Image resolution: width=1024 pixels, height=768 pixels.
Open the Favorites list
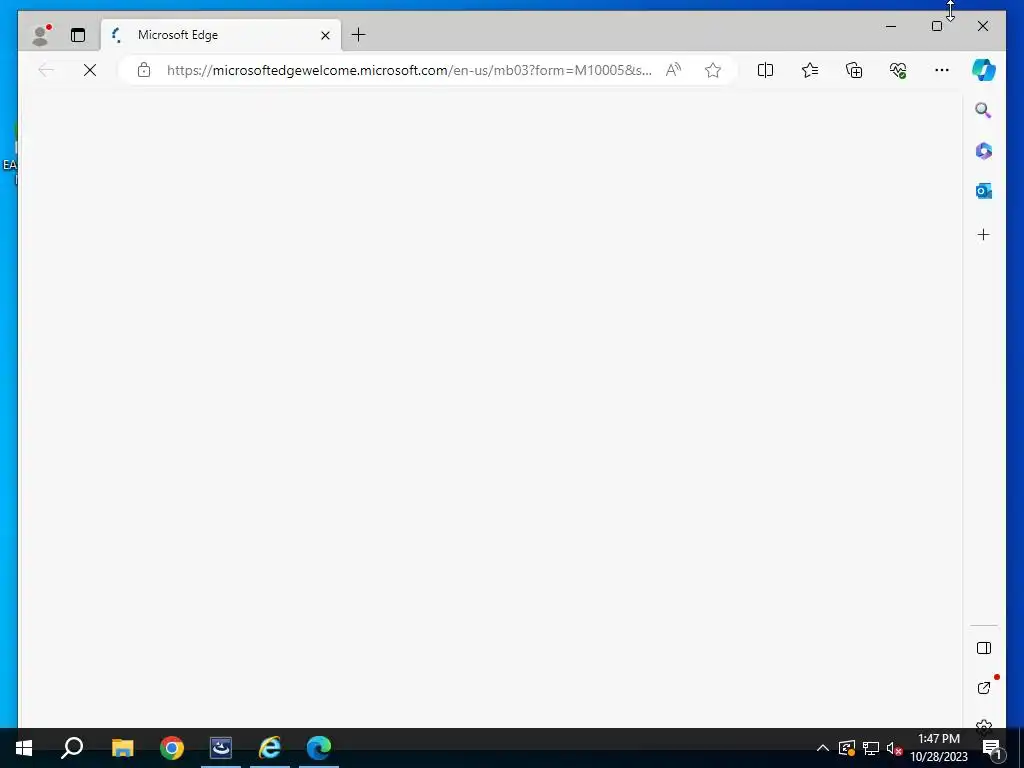pos(810,70)
